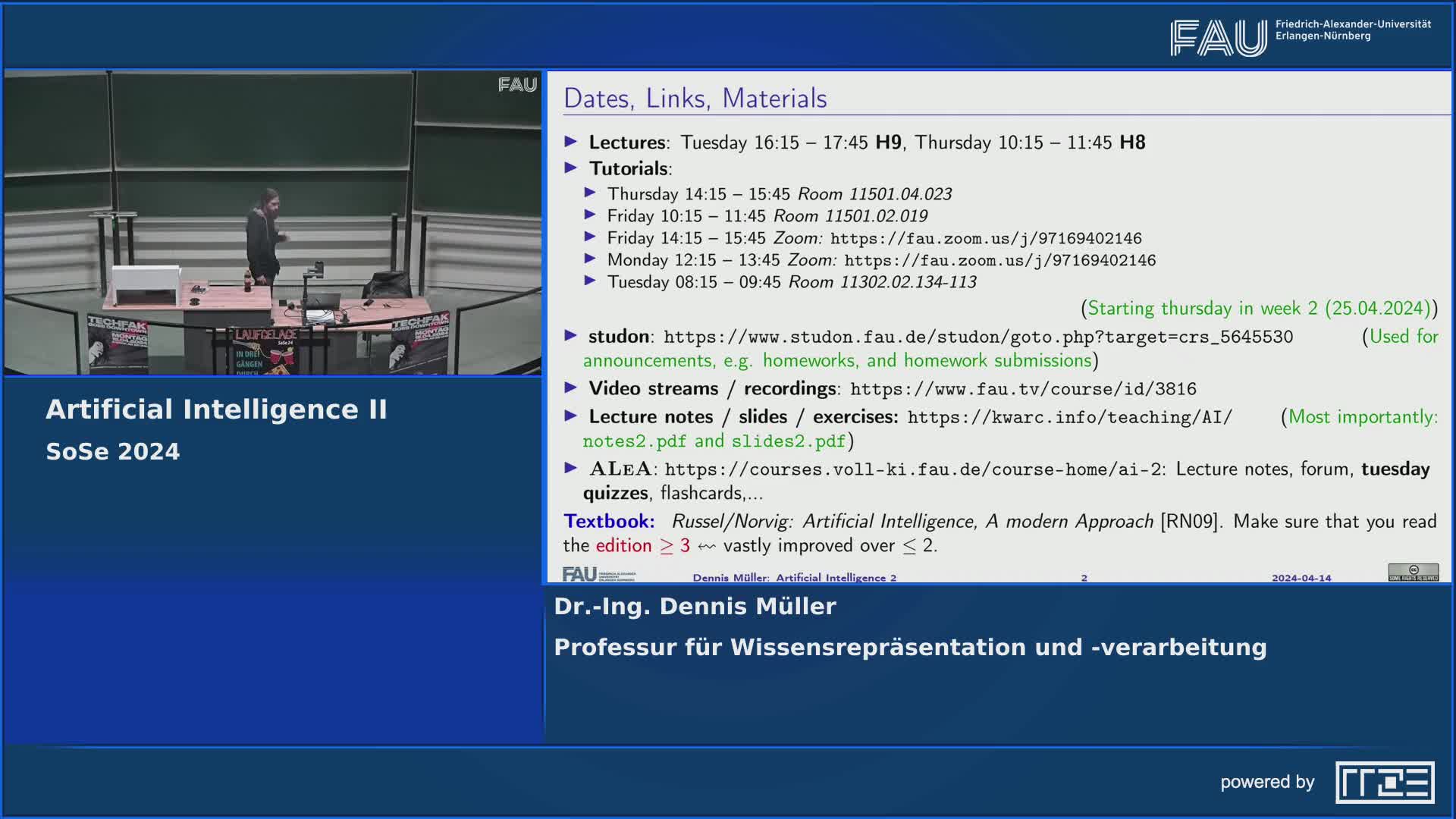This screenshot has width=1456, height=819.
Task: Click the Creative Commons license badge
Action: click(x=1413, y=572)
